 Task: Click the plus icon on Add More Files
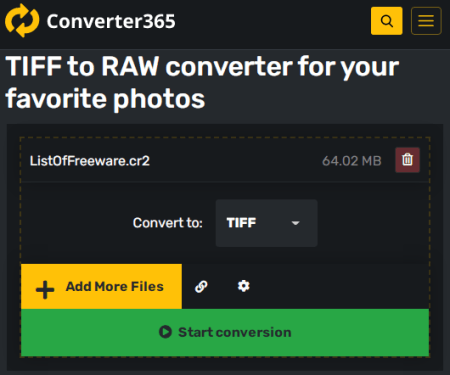coord(45,290)
